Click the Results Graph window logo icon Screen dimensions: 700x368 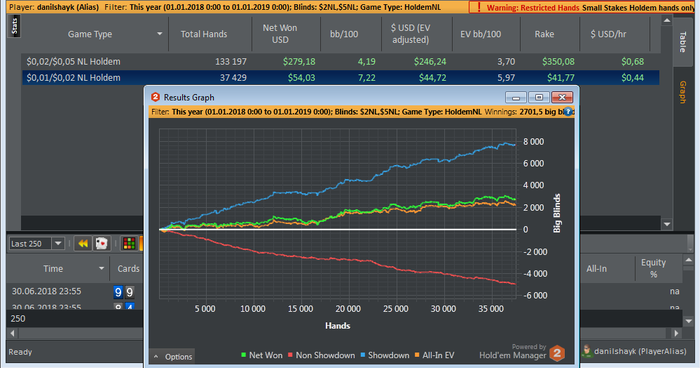point(155,97)
